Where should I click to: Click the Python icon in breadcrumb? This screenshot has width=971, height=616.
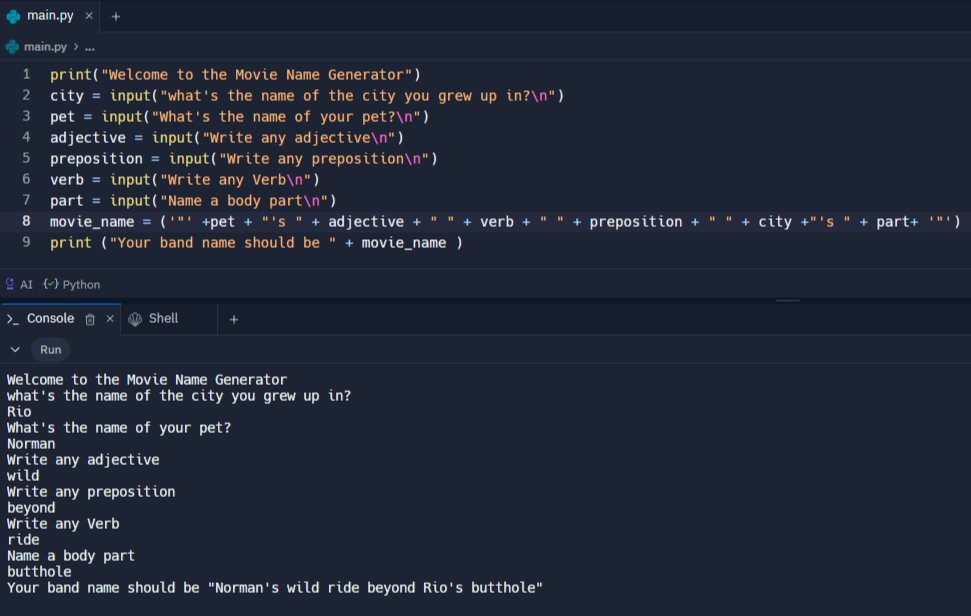[12, 47]
